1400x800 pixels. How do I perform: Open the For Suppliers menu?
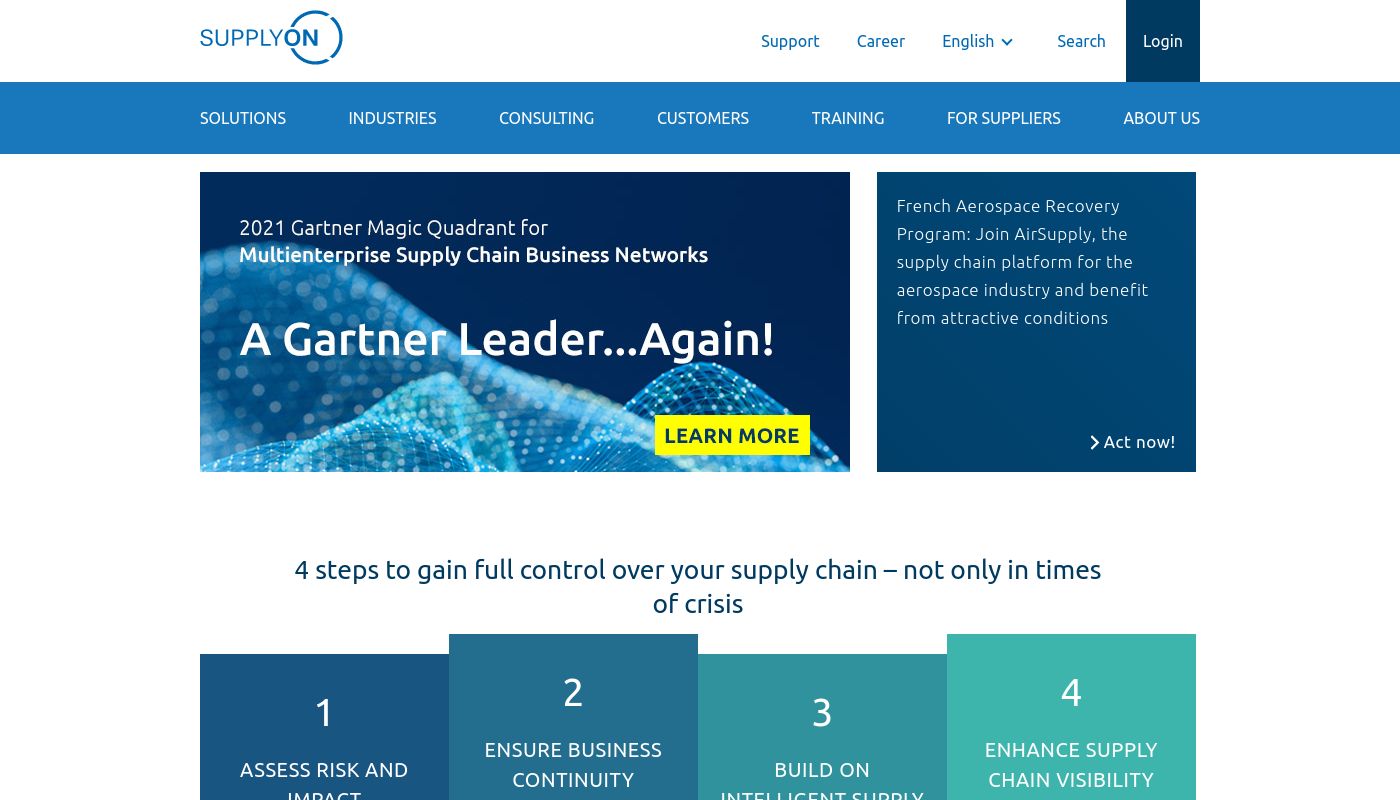1004,118
